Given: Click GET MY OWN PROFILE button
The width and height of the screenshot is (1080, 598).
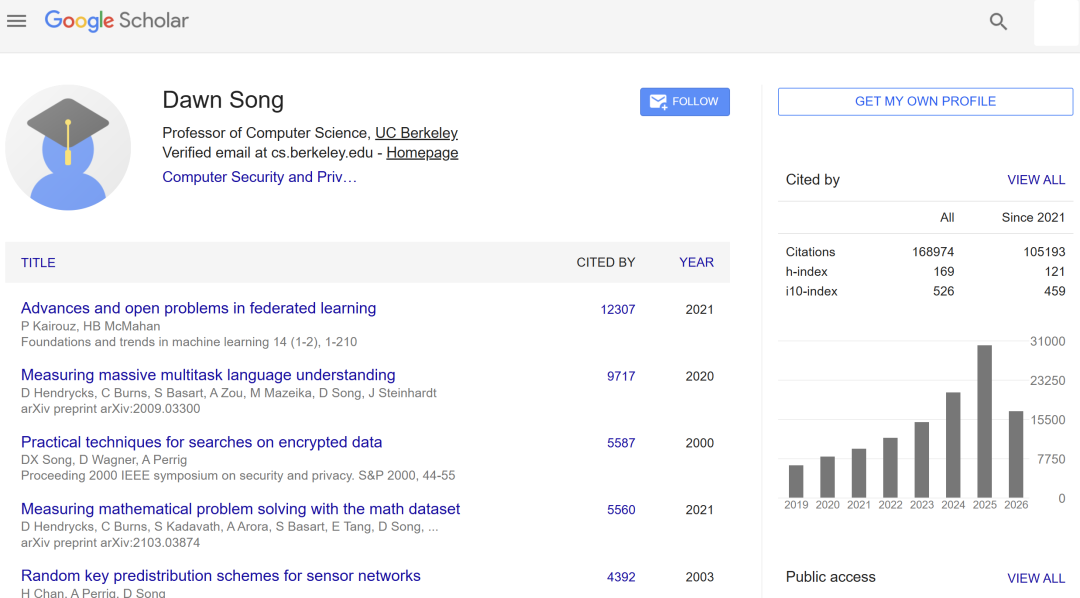Looking at the screenshot, I should point(925,102).
